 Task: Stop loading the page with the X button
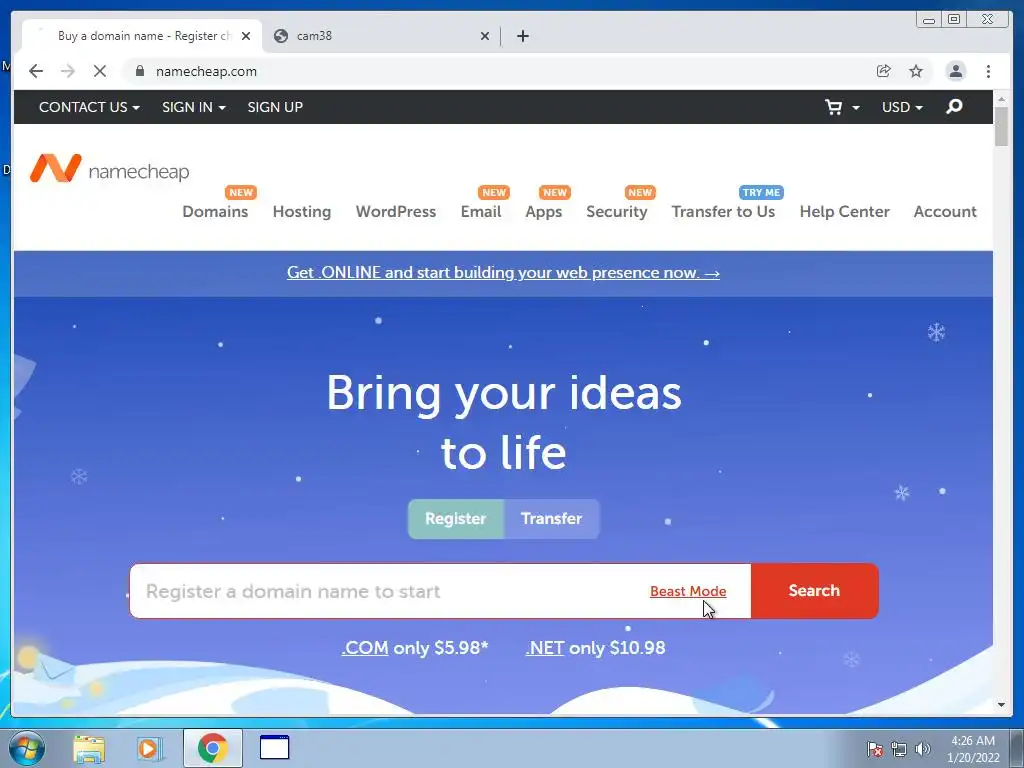click(x=100, y=71)
